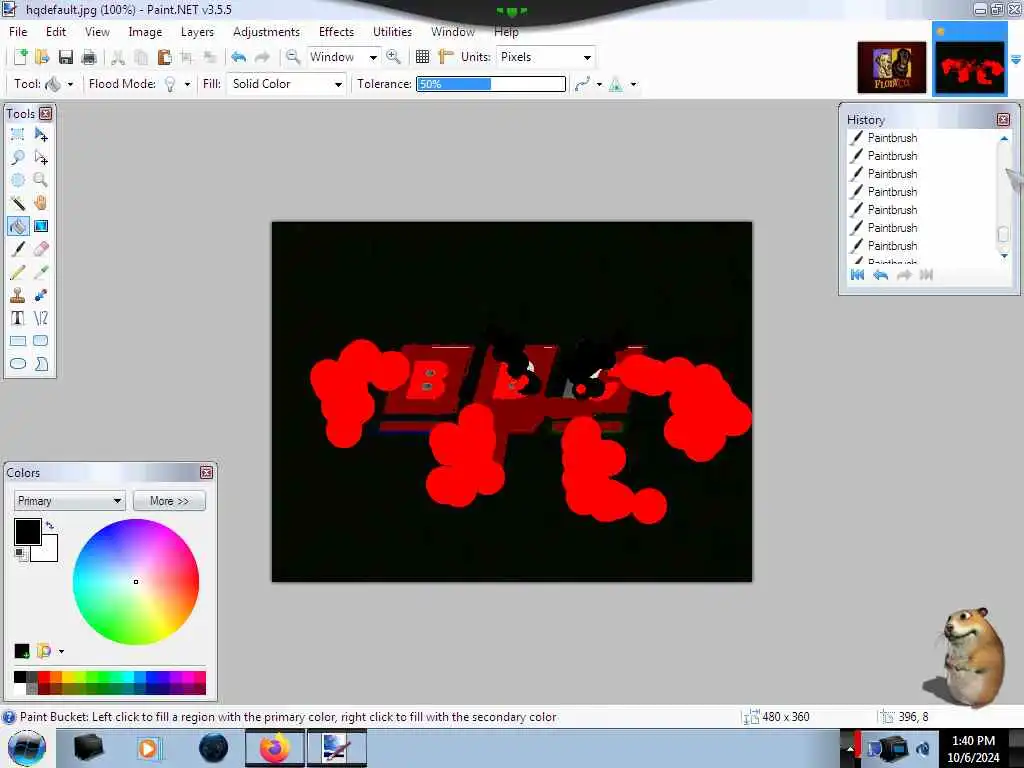Open the Adjustments menu

(266, 31)
